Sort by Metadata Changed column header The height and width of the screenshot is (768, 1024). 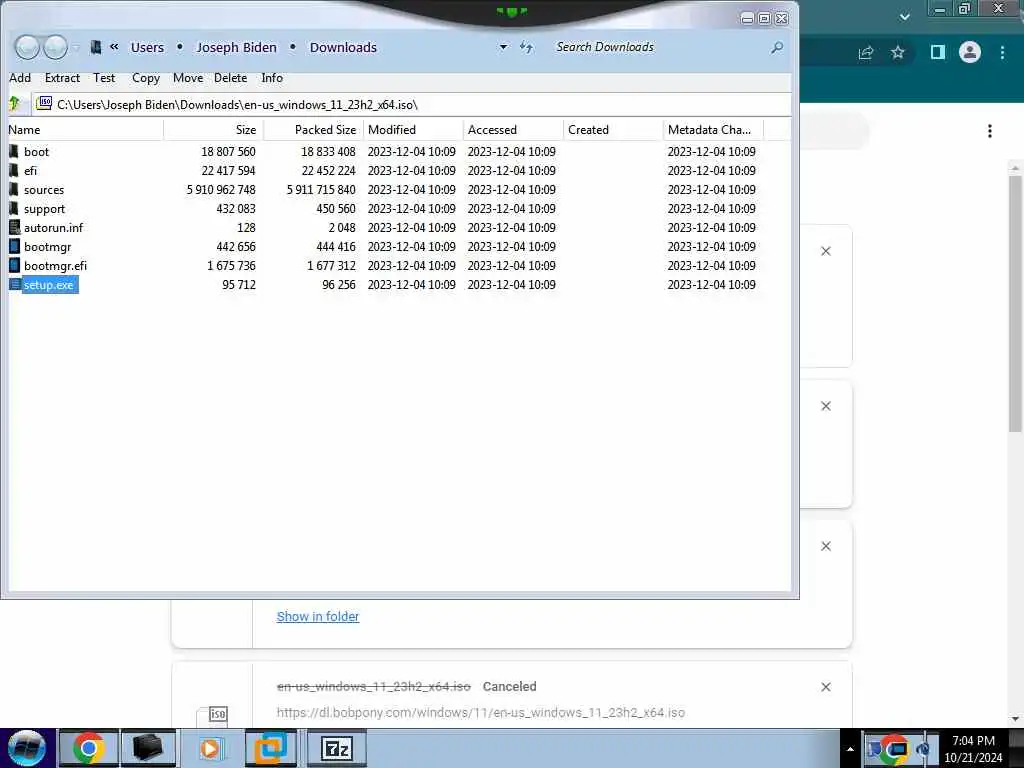click(x=713, y=129)
